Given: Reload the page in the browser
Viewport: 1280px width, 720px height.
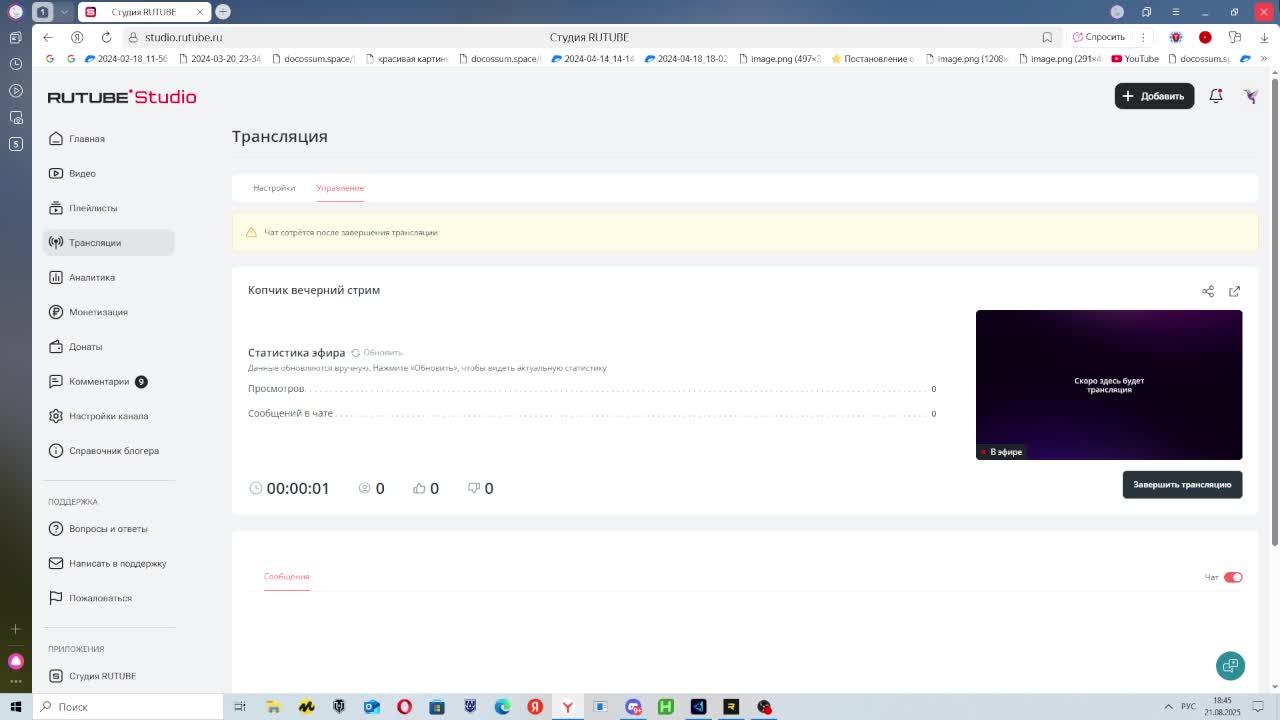Looking at the screenshot, I should pyautogui.click(x=106, y=37).
